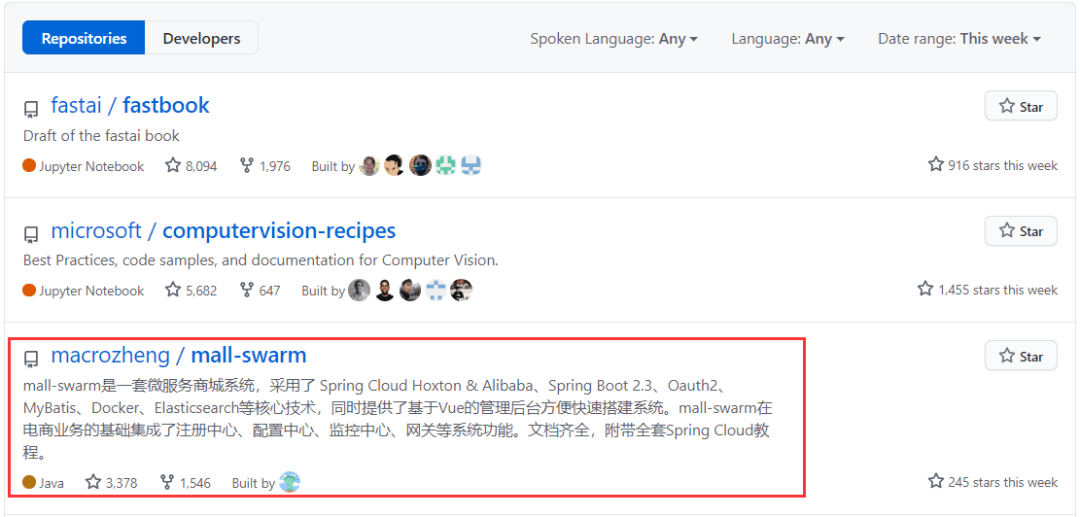The height and width of the screenshot is (517, 1080).
Task: View fastbook stargazers count 8,094
Action: coord(191,165)
